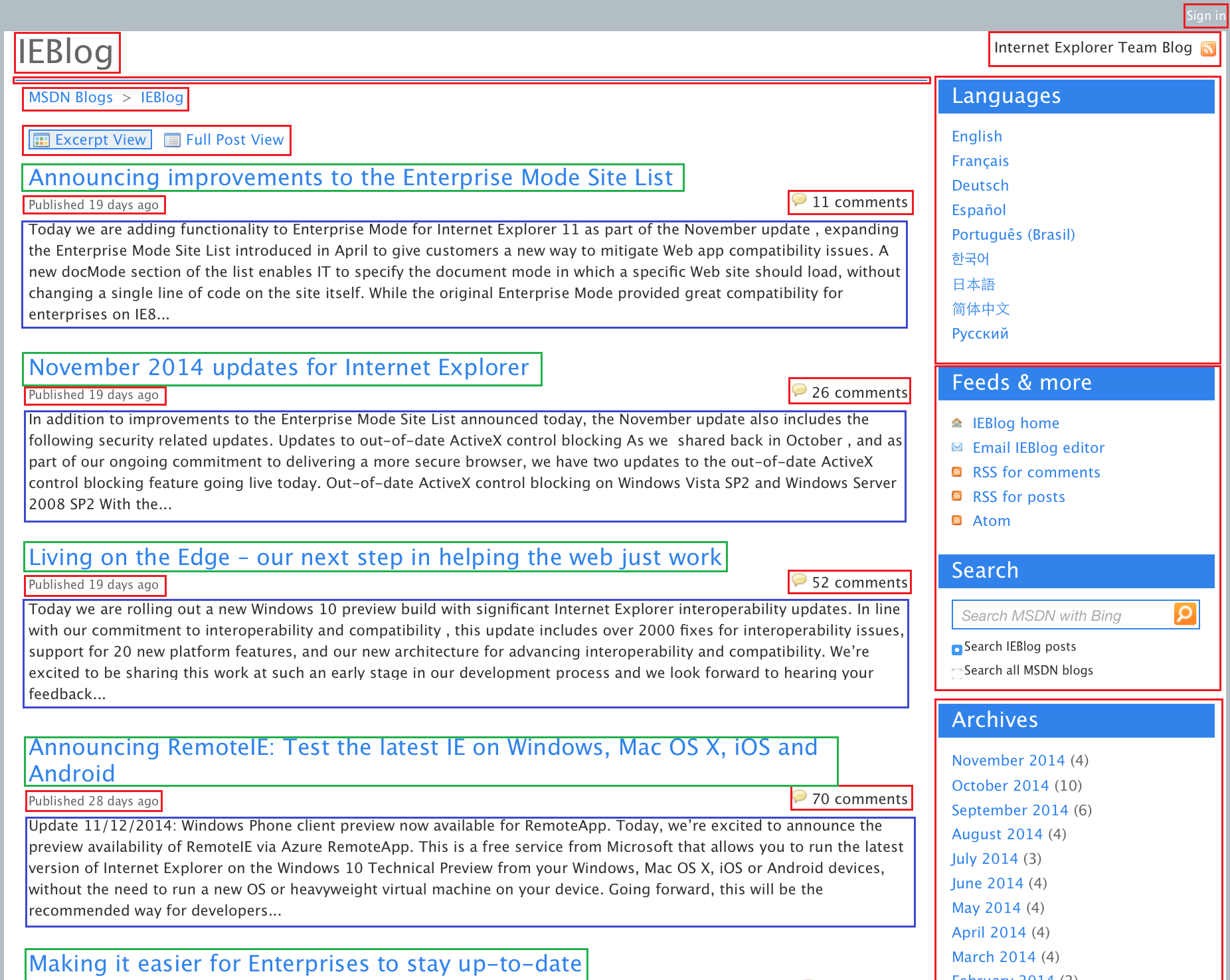Open November 2014 archive
1230x980 pixels.
[x=1008, y=760]
